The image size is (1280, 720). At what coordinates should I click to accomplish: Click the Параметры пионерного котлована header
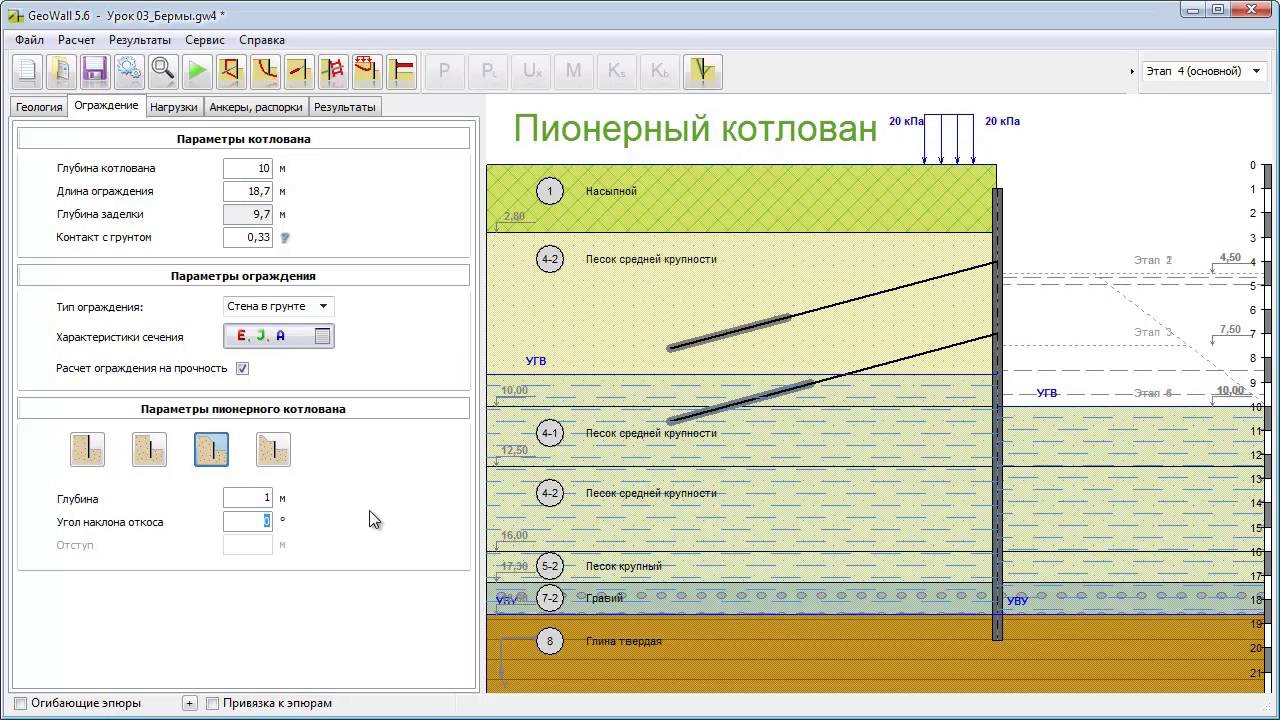pos(244,409)
